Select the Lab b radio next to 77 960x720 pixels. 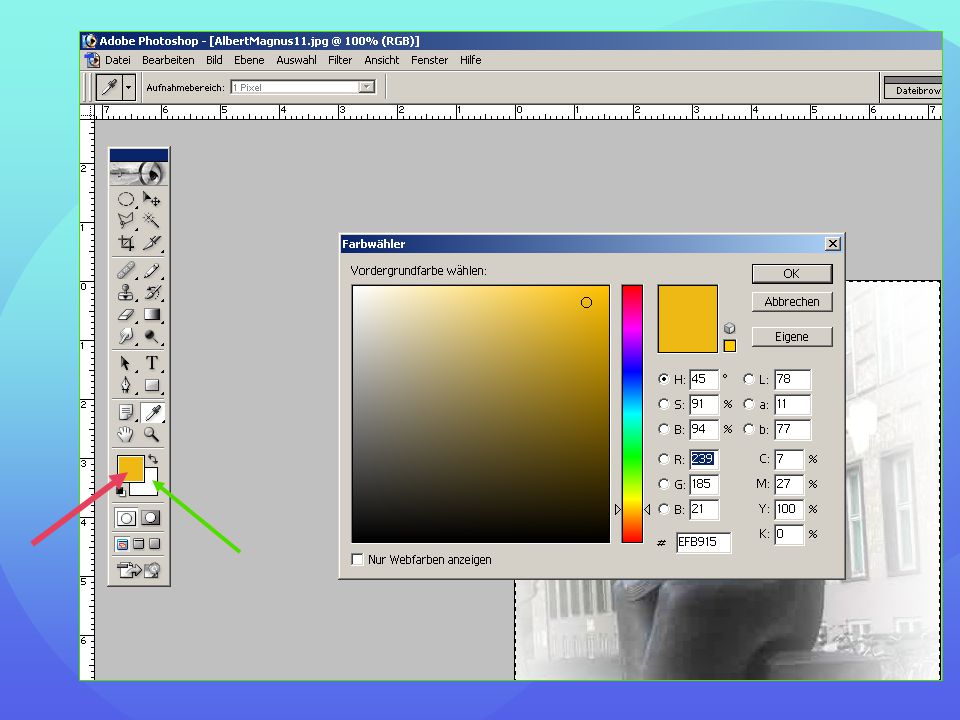(x=748, y=429)
